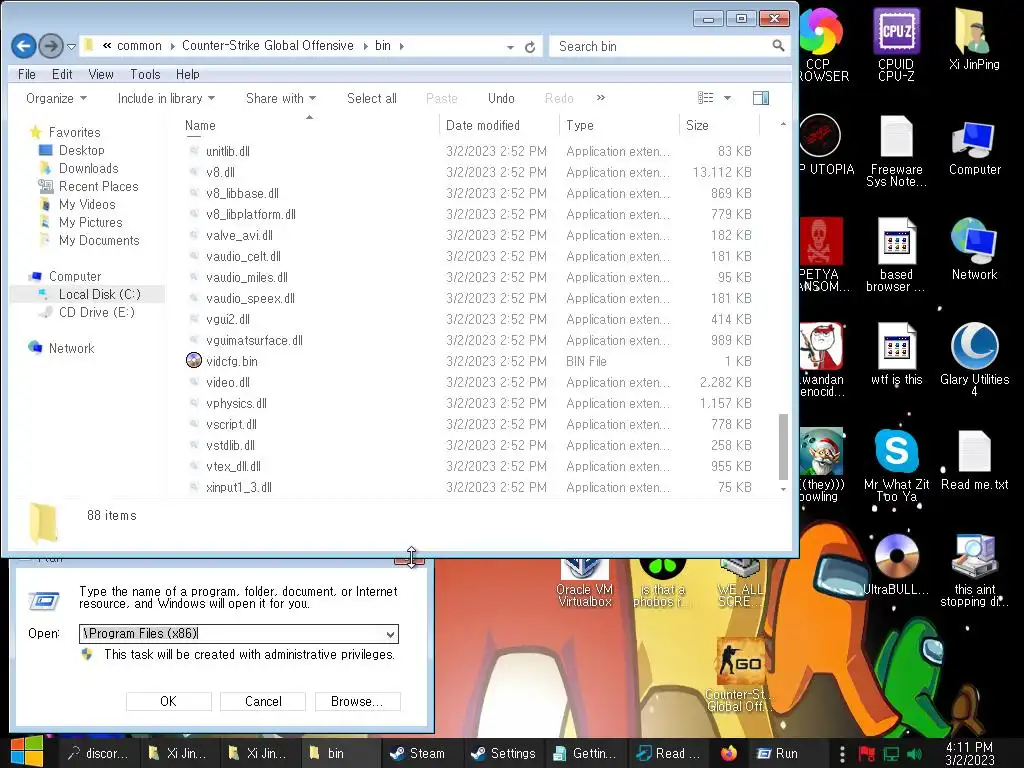Toggle the preview pane icon

point(761,98)
